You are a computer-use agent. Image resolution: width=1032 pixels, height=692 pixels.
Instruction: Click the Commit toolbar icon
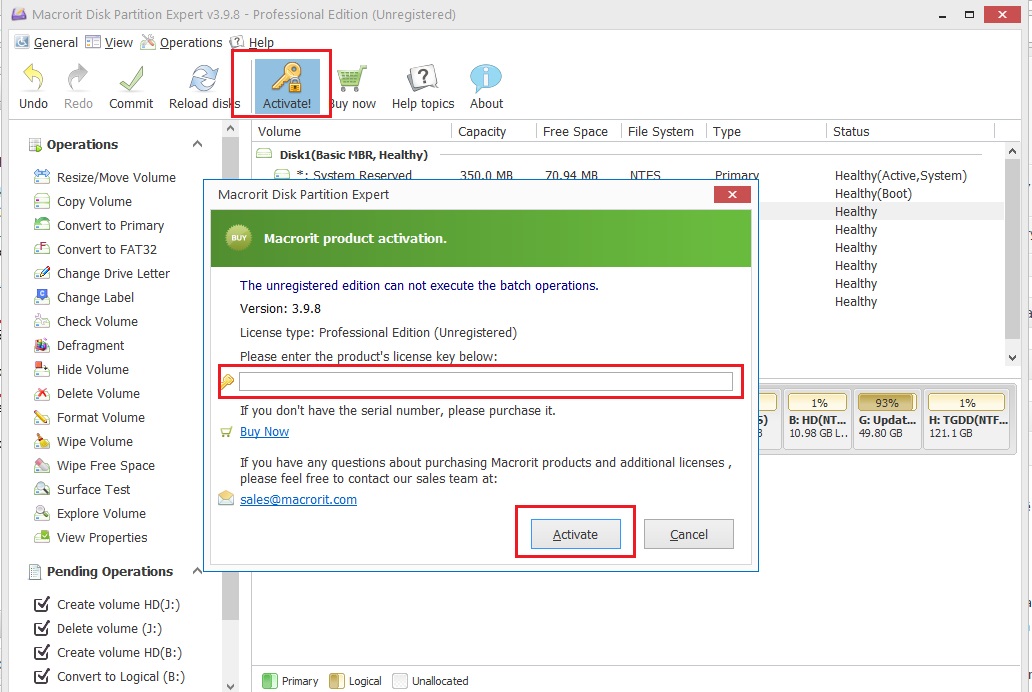coord(130,85)
